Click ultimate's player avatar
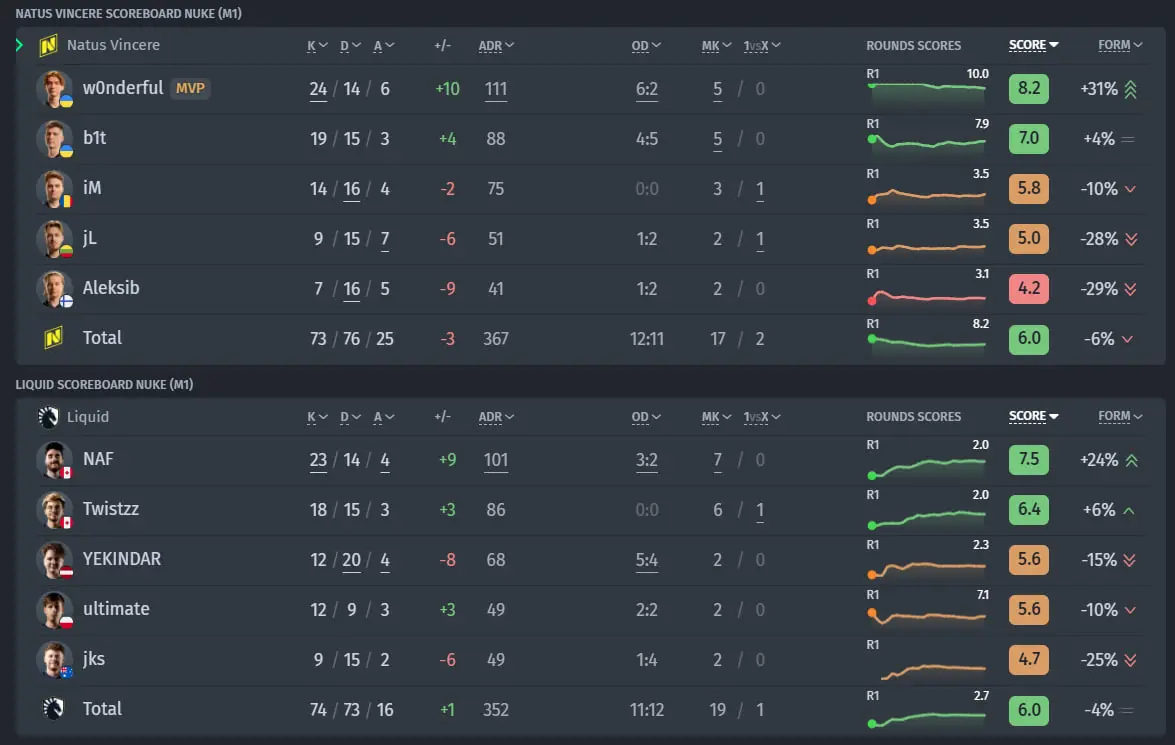 (x=55, y=609)
